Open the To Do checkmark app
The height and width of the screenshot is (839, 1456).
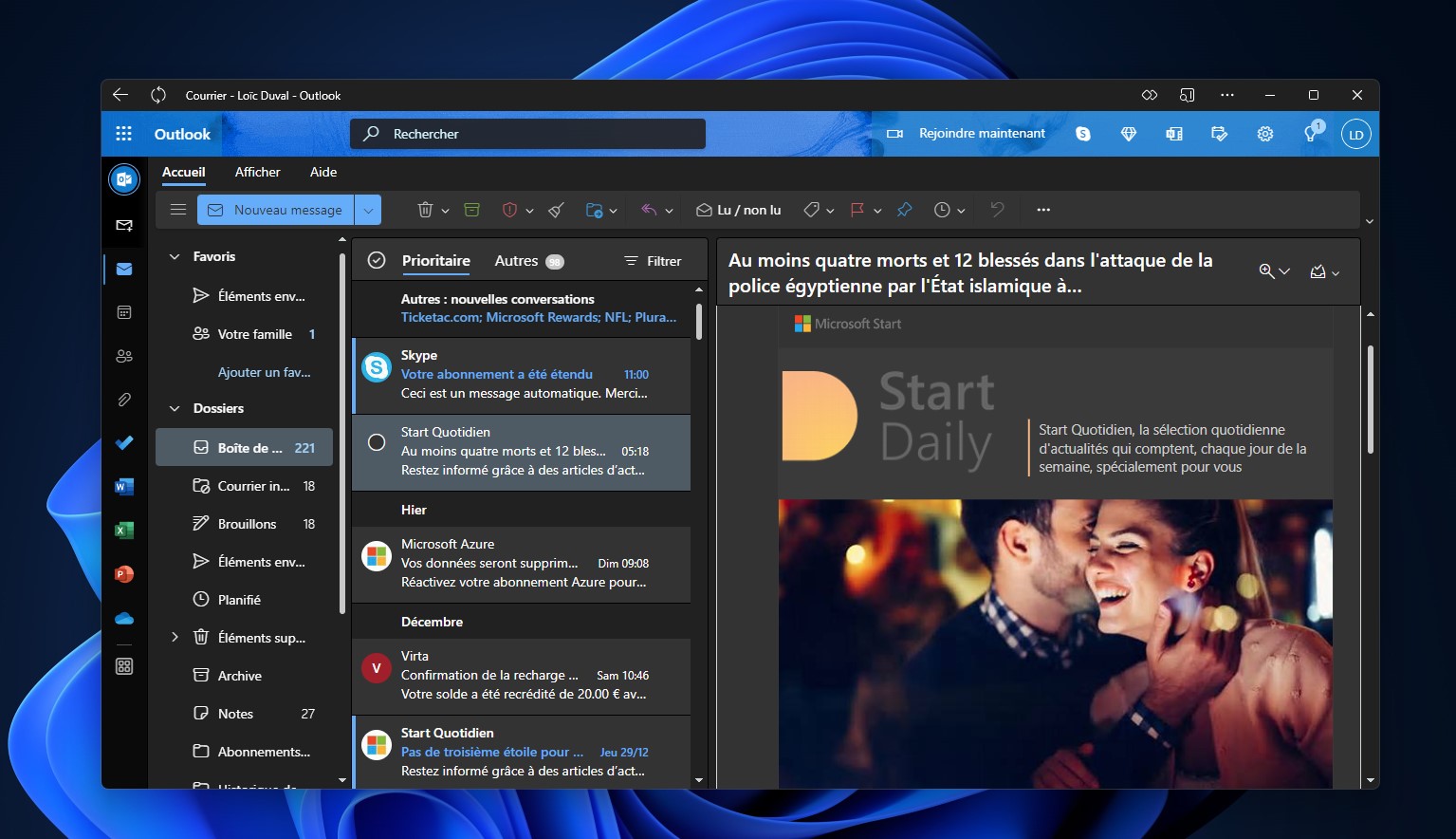[124, 442]
